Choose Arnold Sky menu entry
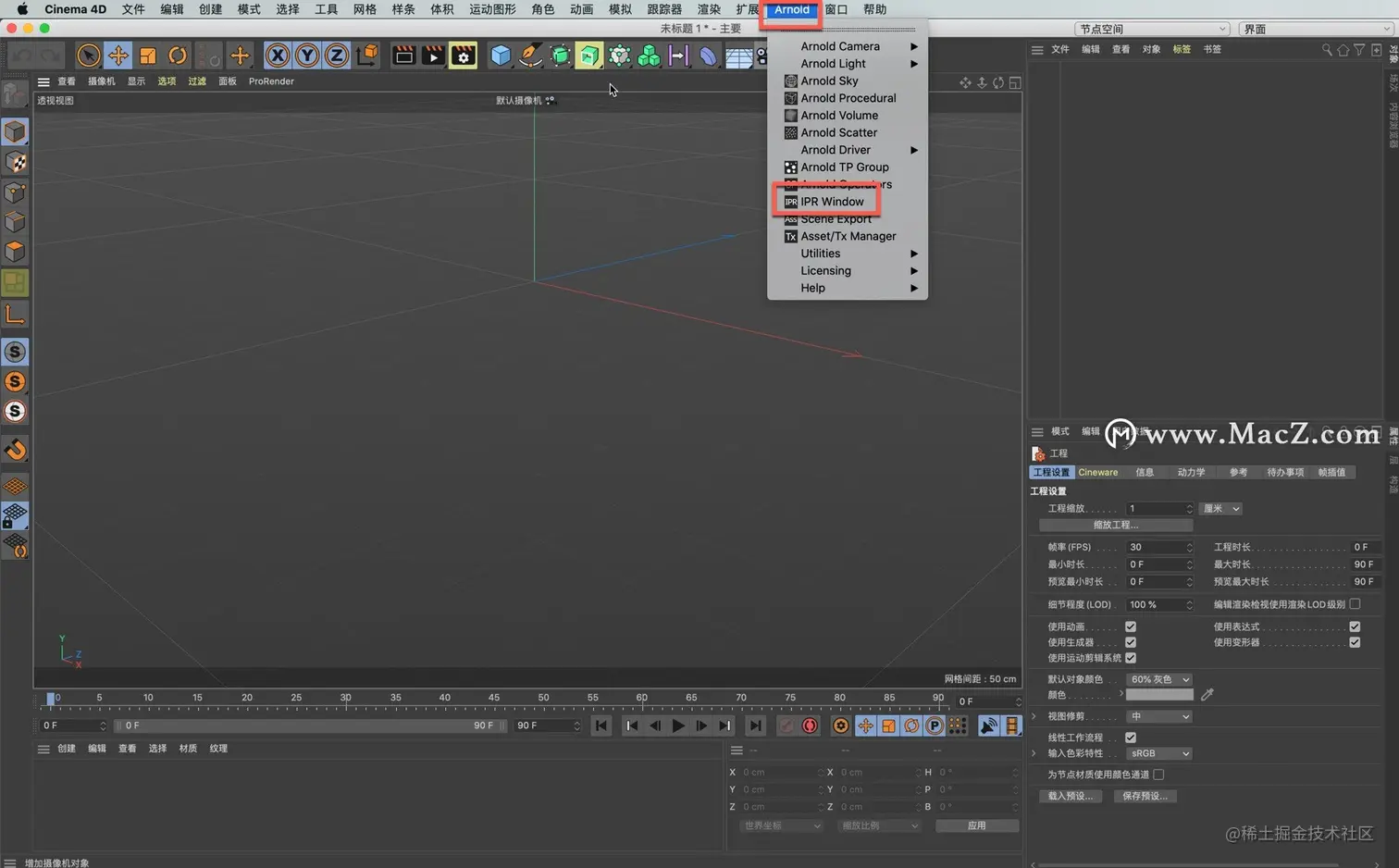1399x868 pixels. click(x=847, y=81)
